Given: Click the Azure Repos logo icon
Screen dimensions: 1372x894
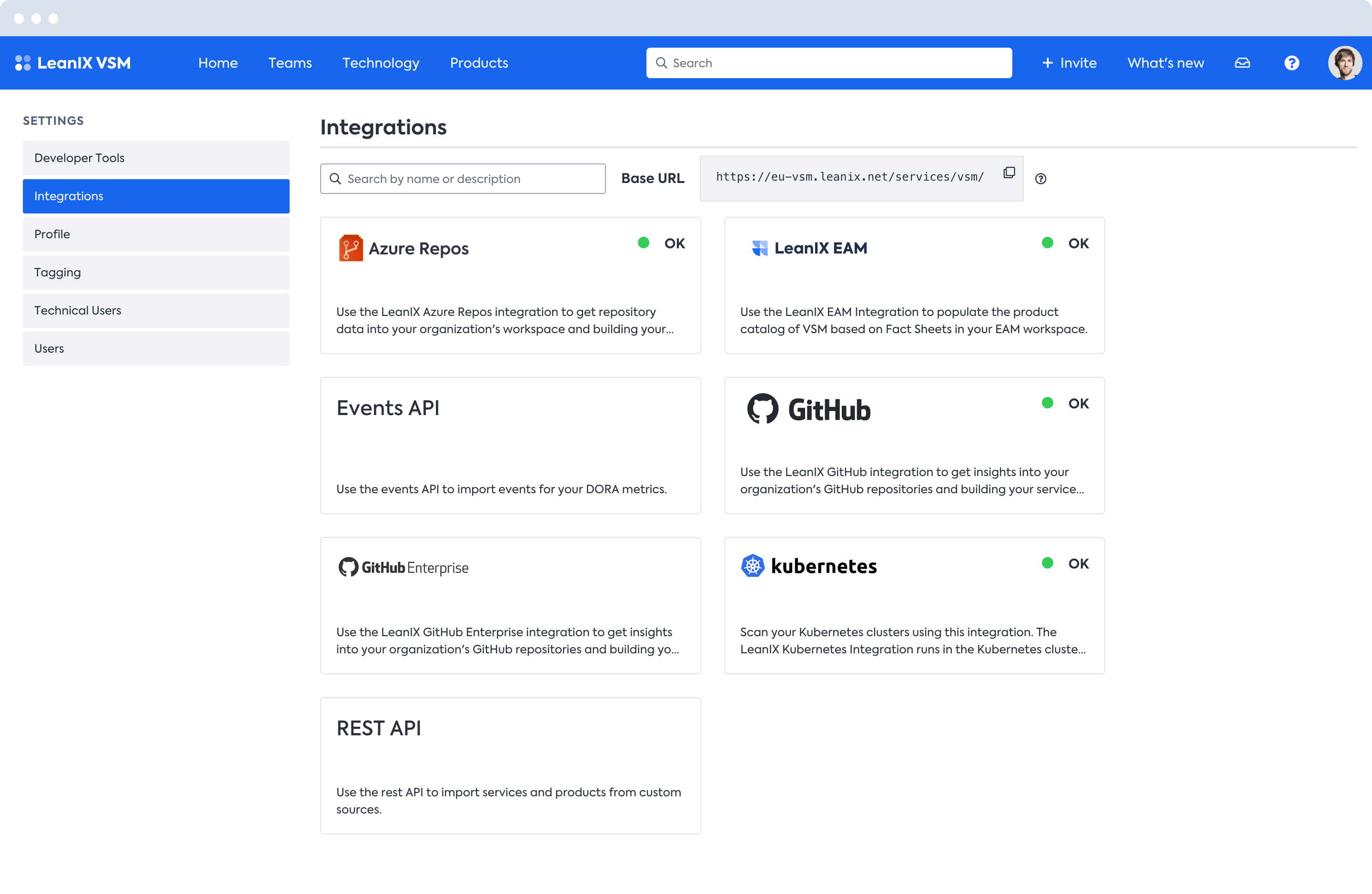Looking at the screenshot, I should coord(351,248).
